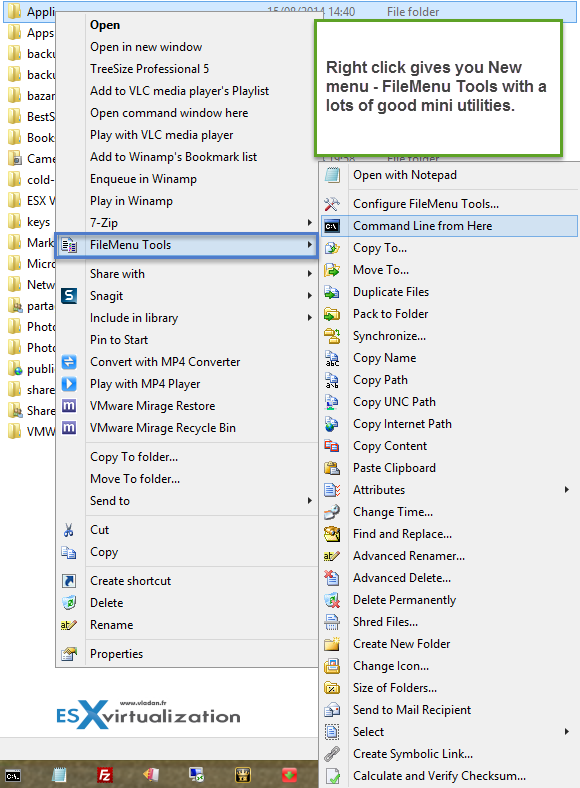Screen dimensions: 580x788
Task: Click the Command Line from Here console icon
Action: coord(332,226)
